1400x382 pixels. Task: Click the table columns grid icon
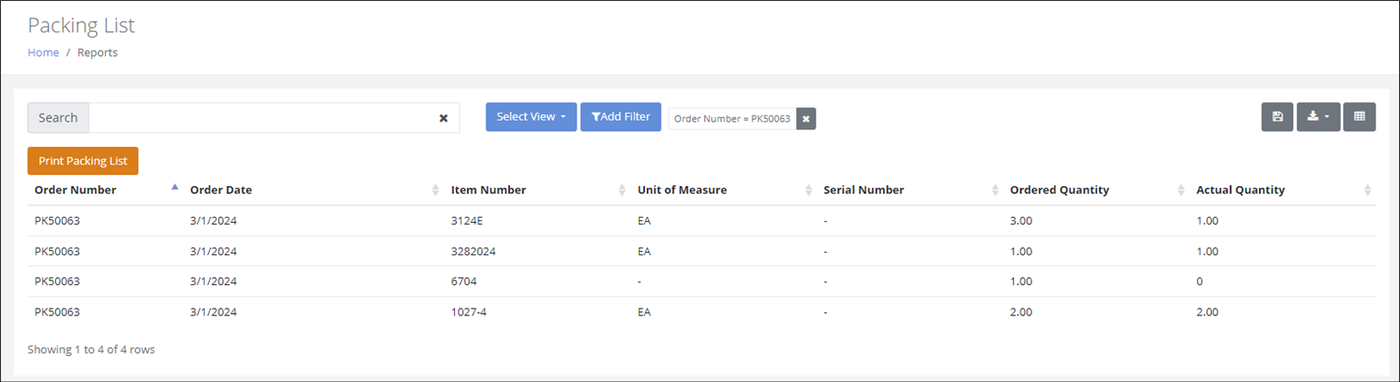pyautogui.click(x=1359, y=117)
